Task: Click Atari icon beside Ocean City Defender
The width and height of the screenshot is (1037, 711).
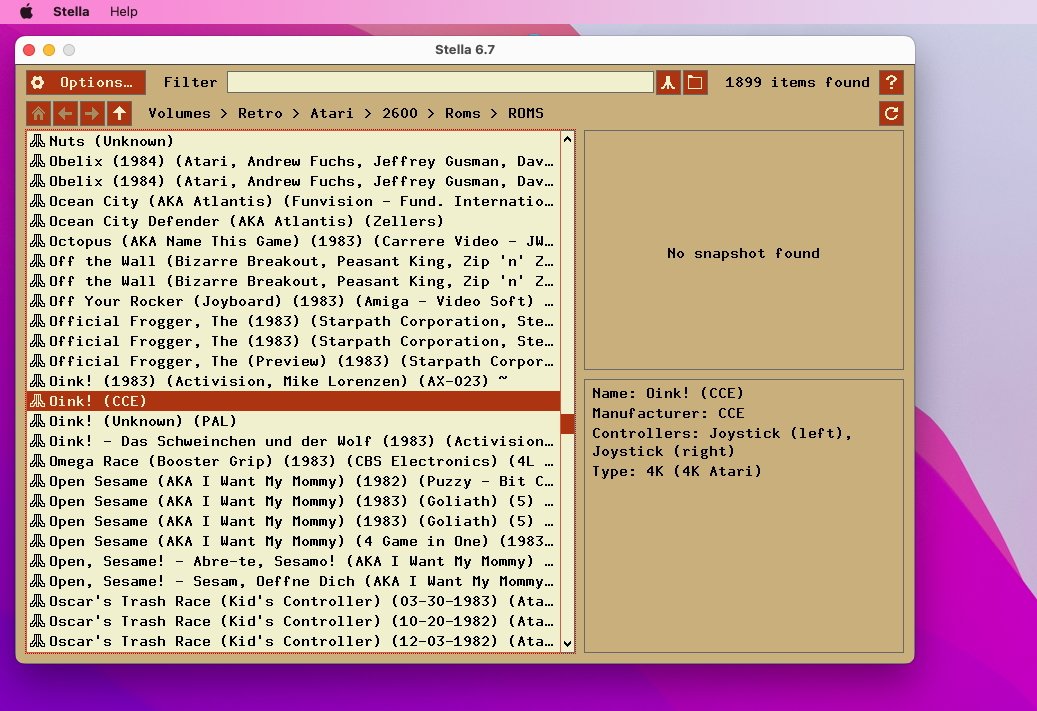Action: [x=38, y=221]
